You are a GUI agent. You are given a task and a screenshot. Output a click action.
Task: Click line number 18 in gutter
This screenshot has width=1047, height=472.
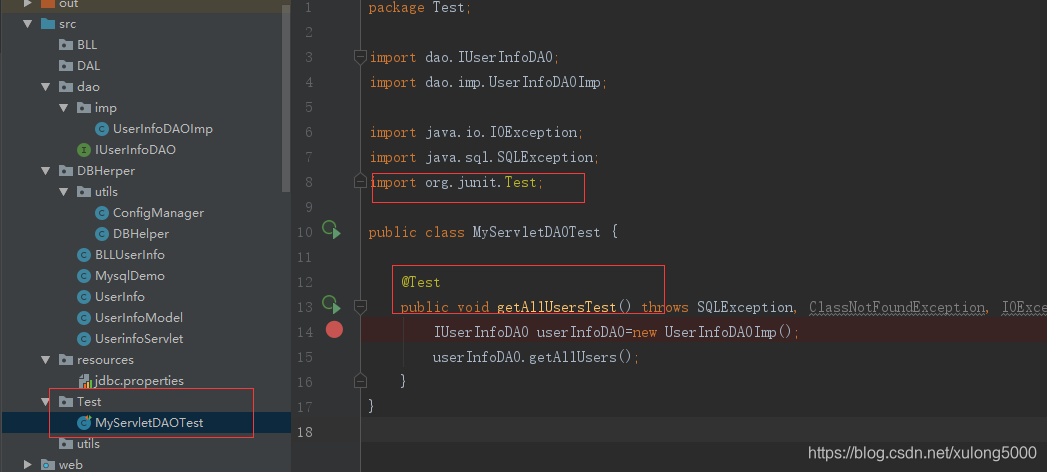[304, 432]
